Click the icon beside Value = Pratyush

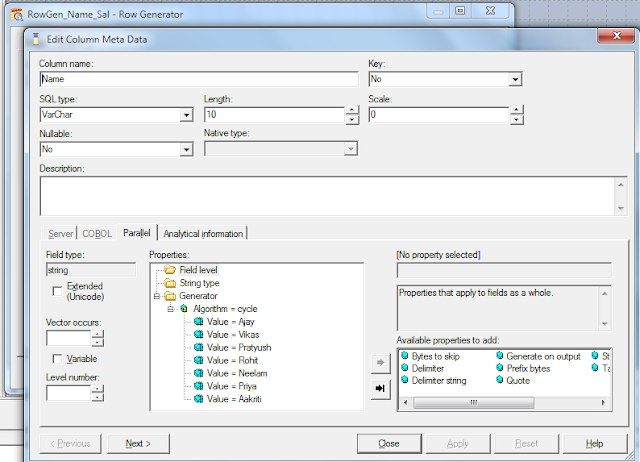[199, 347]
